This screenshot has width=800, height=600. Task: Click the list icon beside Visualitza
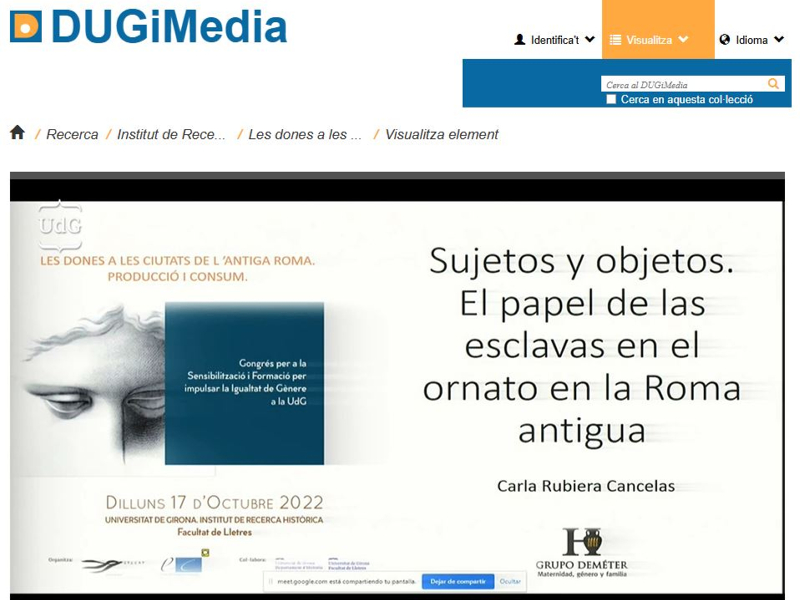tap(615, 40)
